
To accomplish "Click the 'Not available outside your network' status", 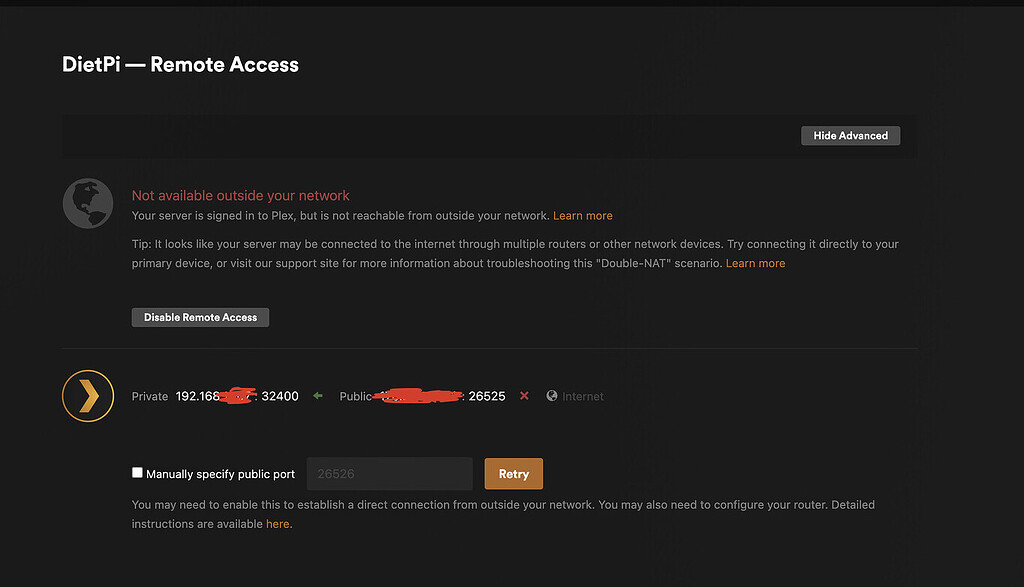I will (240, 195).
